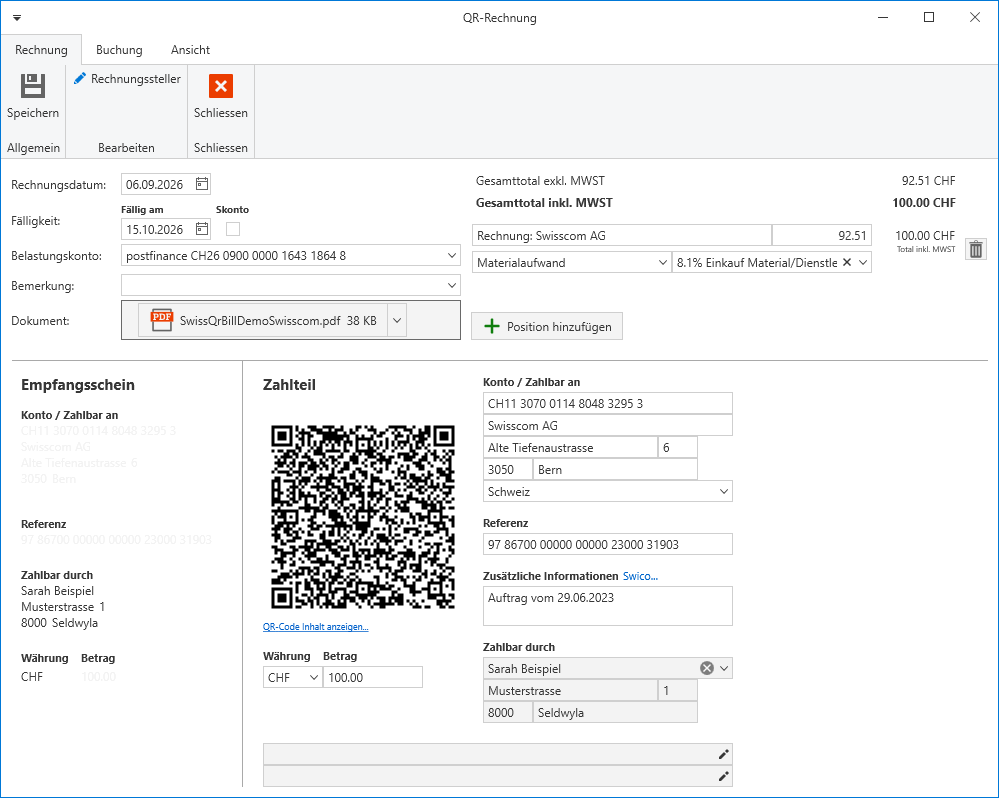The image size is (999, 798).
Task: Click into the Referenz input field
Action: (x=607, y=545)
